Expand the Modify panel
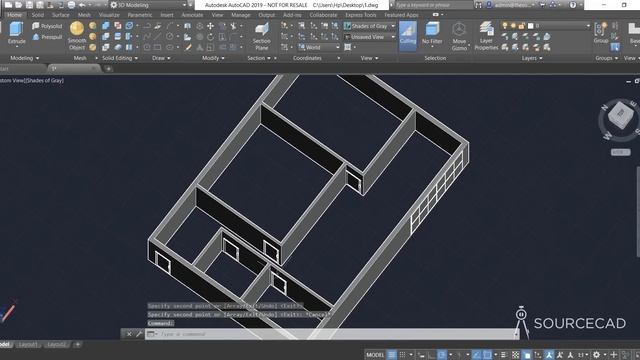Screen dimensions: 640x360 pyautogui.click(x=213, y=58)
